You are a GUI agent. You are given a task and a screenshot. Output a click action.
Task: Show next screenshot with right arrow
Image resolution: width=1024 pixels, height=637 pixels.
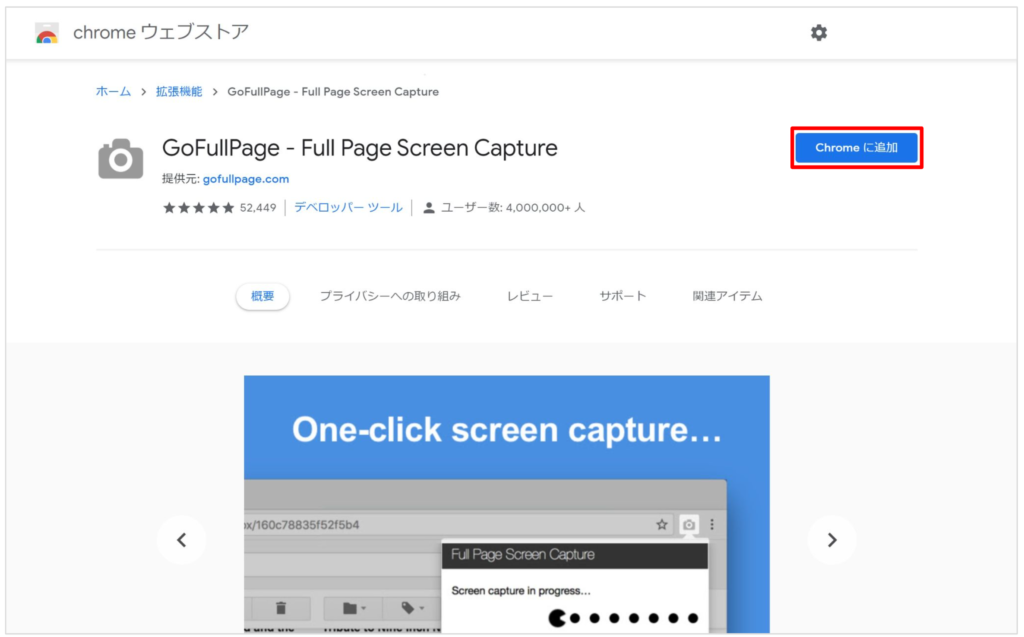[x=831, y=540]
